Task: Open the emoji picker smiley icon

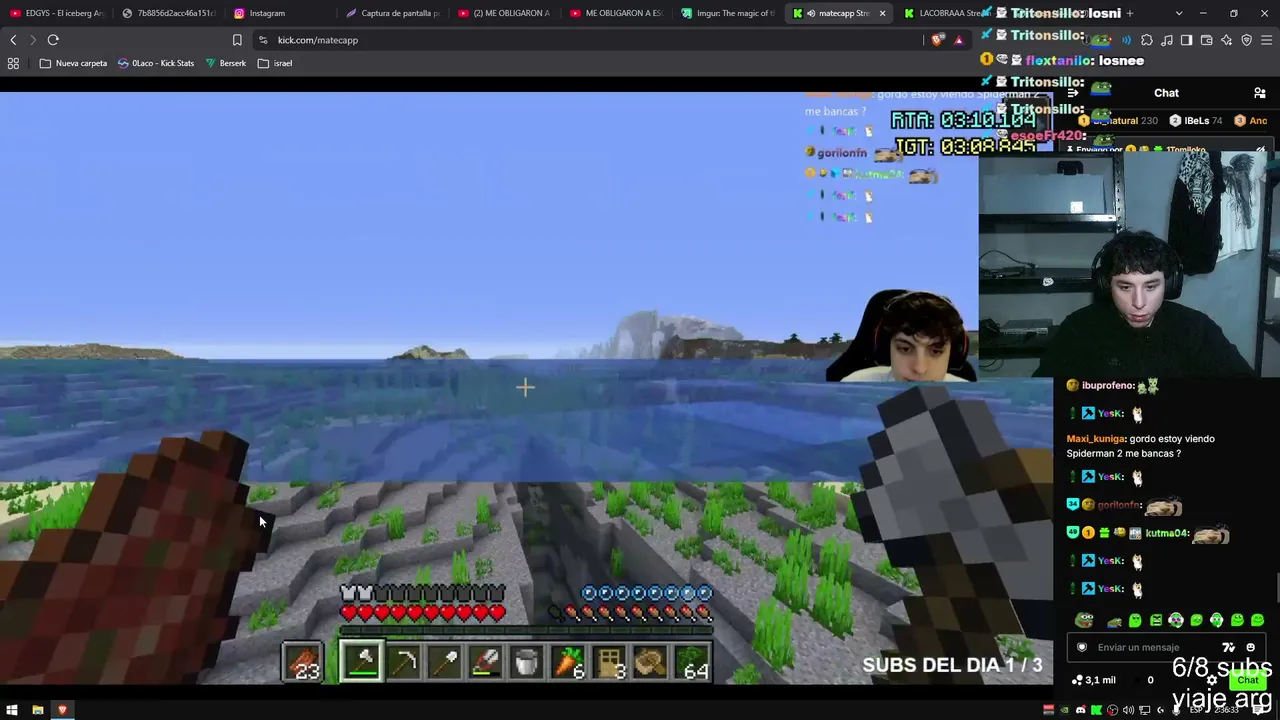Action: pyautogui.click(x=1250, y=647)
